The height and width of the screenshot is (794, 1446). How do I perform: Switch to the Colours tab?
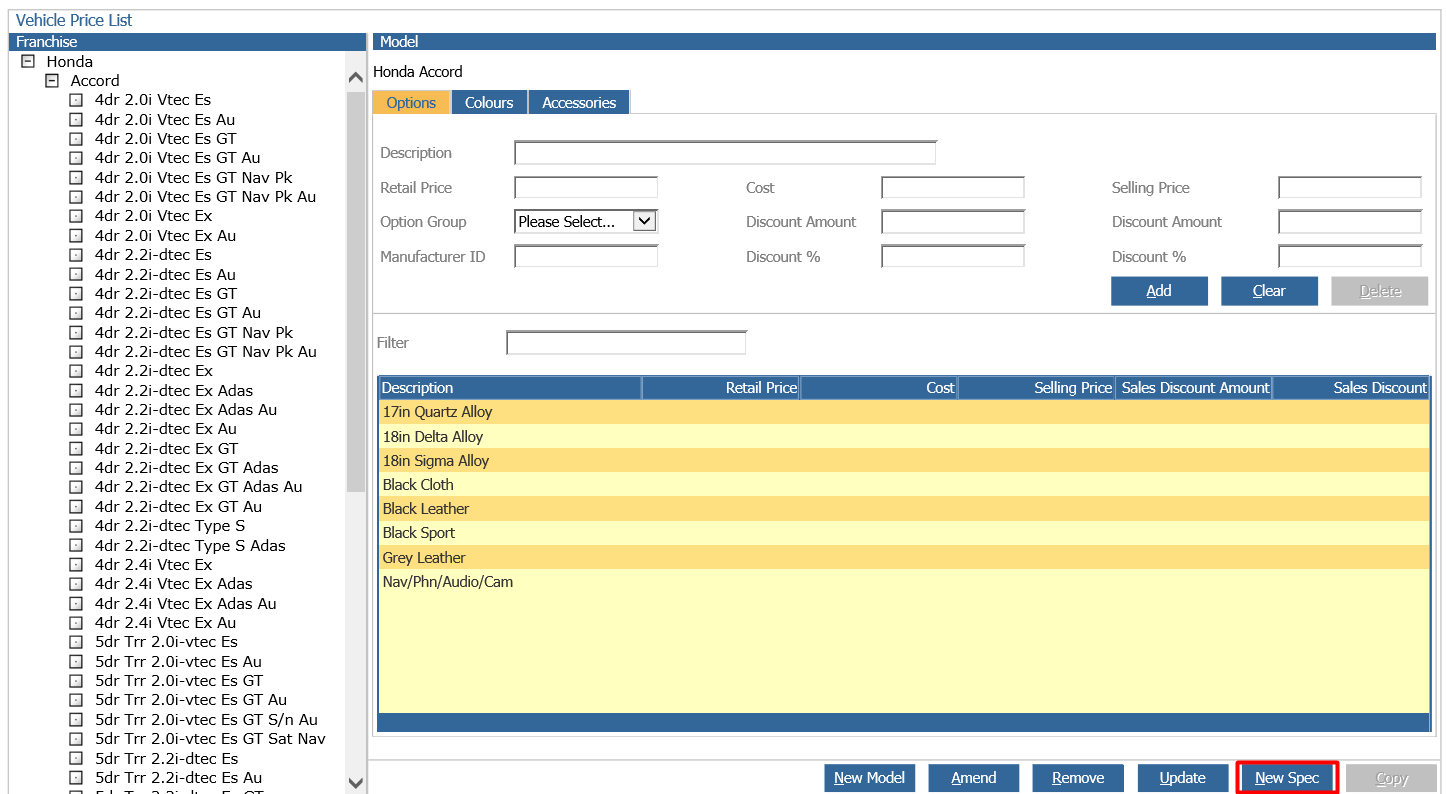[x=489, y=102]
